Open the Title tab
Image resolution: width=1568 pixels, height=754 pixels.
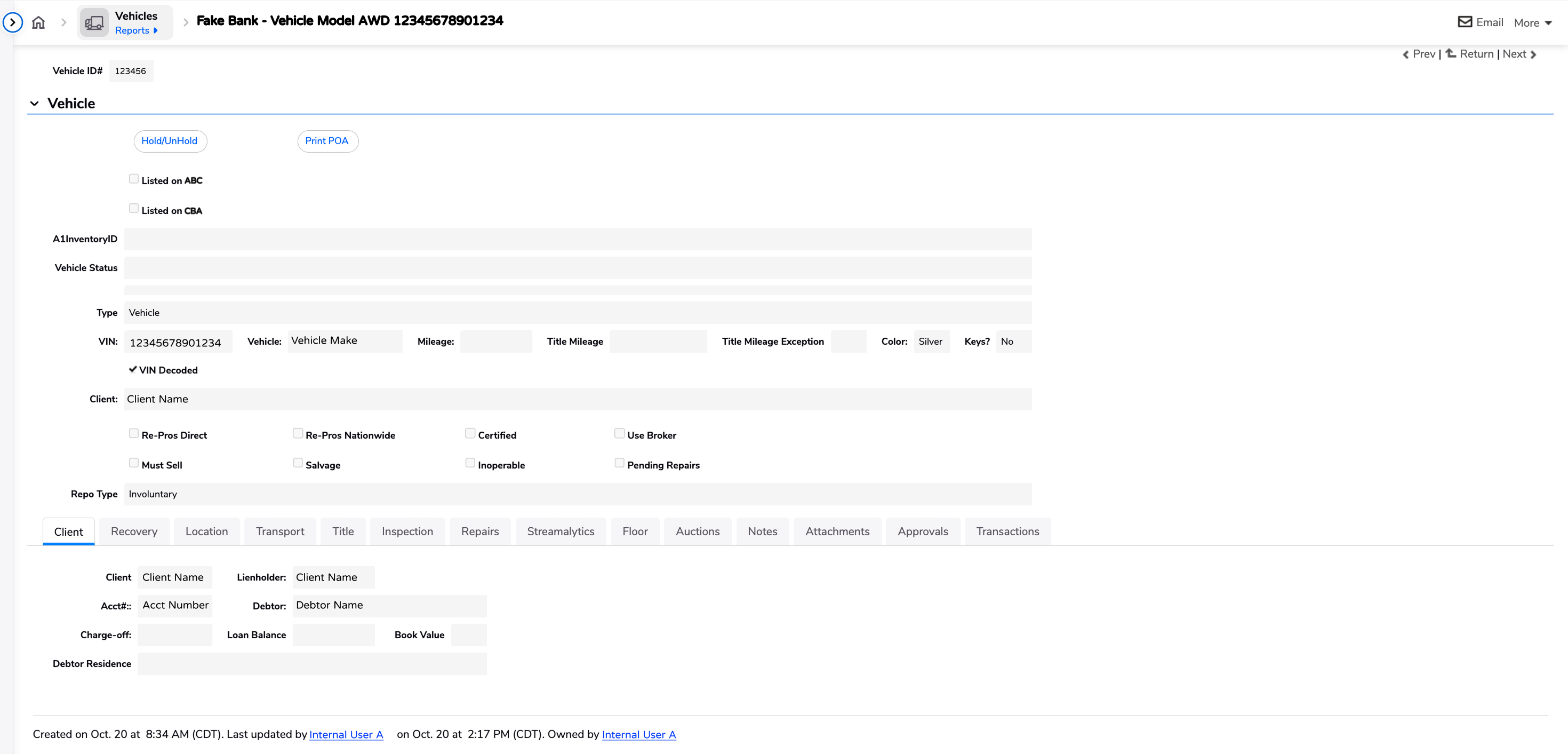pos(343,531)
